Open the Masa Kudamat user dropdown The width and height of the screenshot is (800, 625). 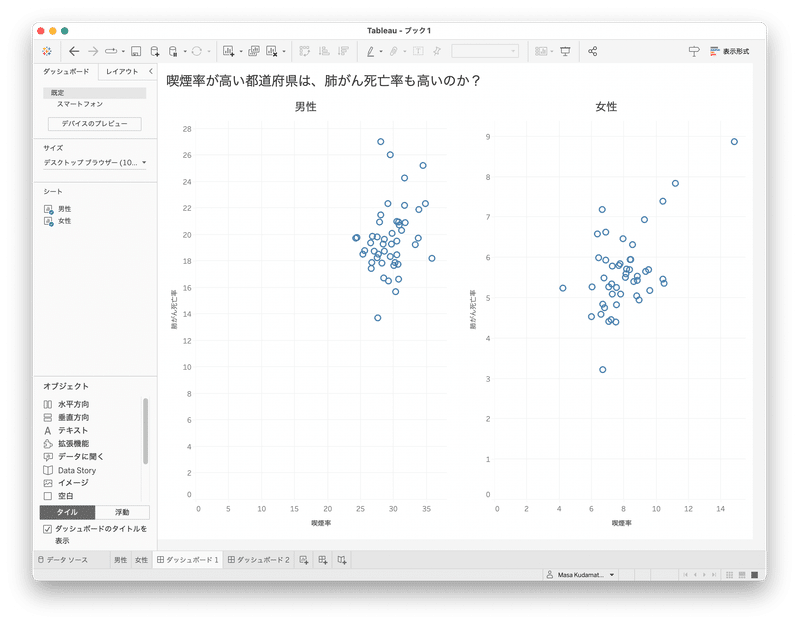580,575
